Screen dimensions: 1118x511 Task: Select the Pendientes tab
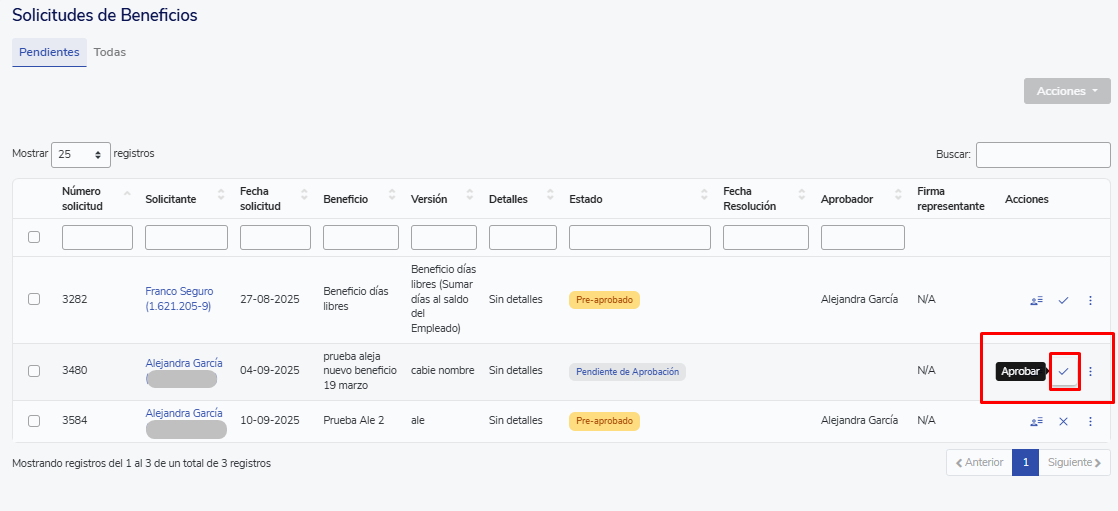click(49, 52)
